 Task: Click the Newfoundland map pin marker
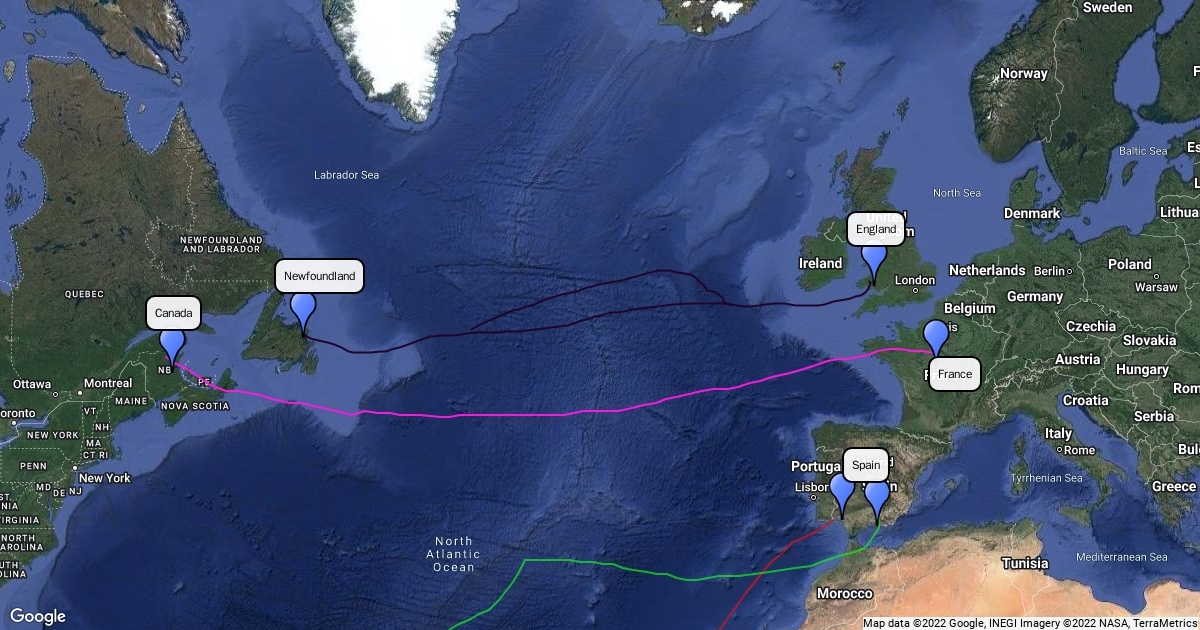302,311
